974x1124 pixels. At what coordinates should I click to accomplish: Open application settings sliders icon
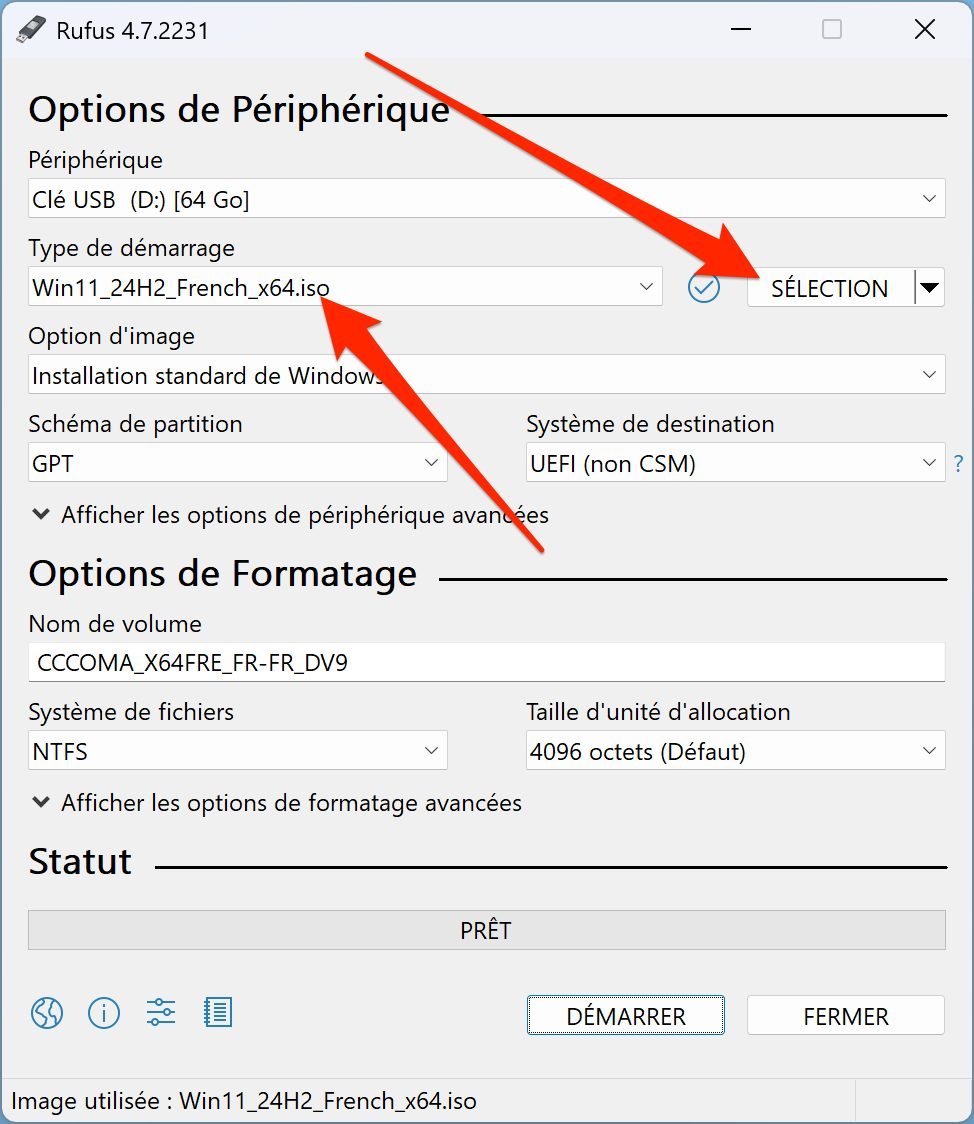[161, 1013]
